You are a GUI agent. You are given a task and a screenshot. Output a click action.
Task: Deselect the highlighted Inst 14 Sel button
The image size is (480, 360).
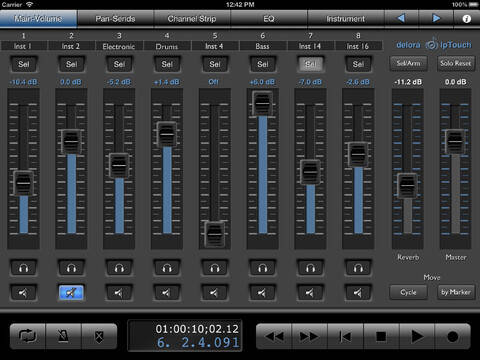tap(310, 64)
